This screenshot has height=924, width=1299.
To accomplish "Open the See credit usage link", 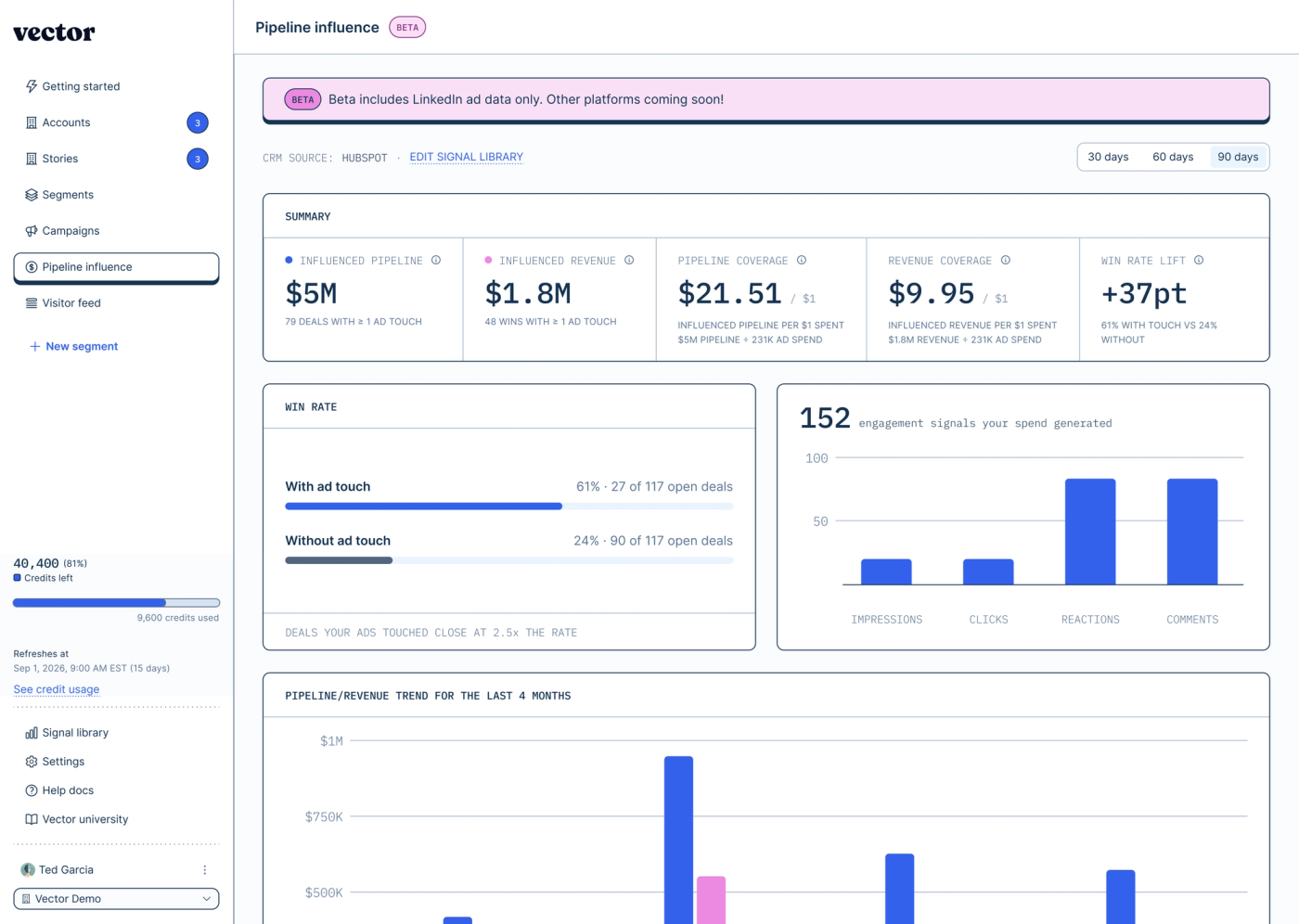I will pos(57,689).
